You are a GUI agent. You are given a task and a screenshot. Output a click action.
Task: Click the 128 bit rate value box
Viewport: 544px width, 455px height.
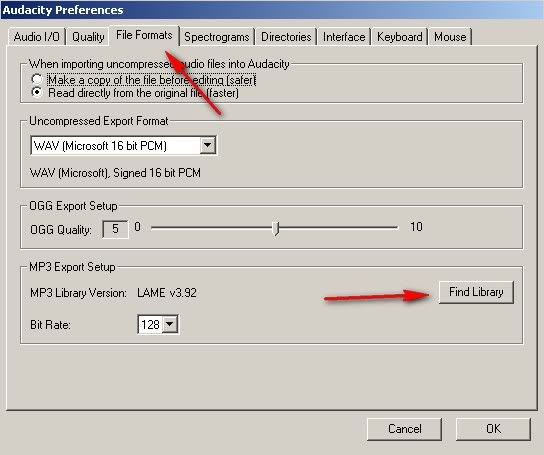(x=150, y=324)
